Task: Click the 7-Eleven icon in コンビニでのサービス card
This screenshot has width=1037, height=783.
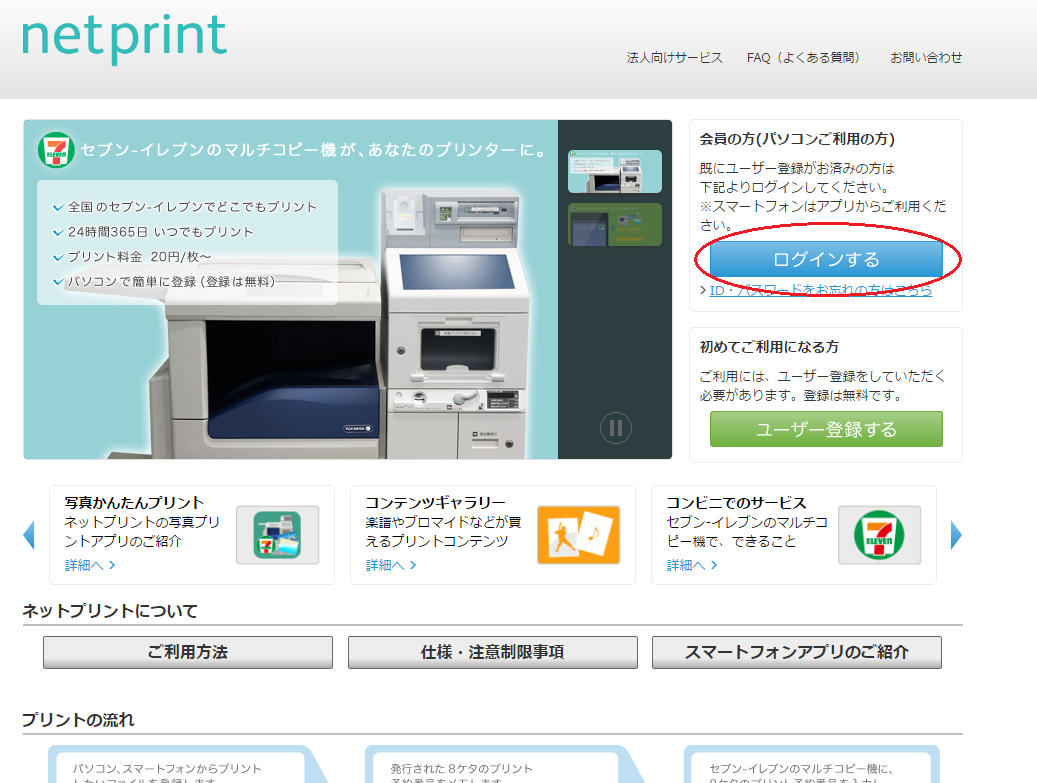Action: 880,535
